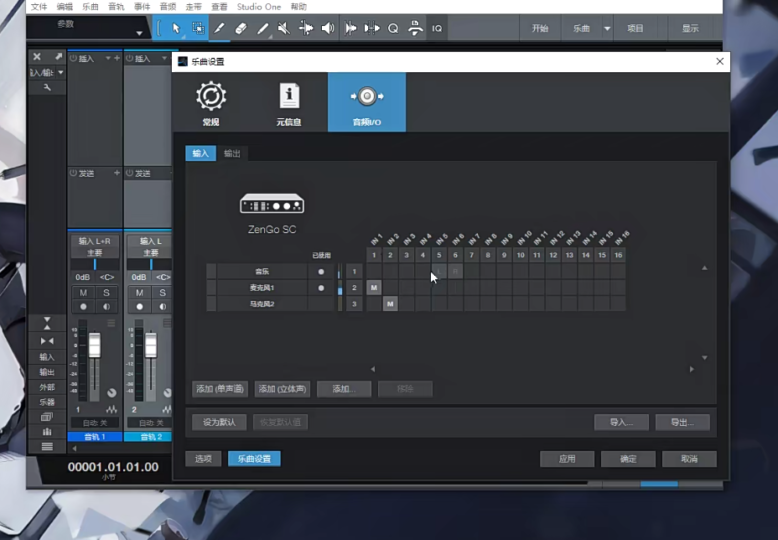The width and height of the screenshot is (778, 540).
Task: Open the 输入 L+R input selector on channel 1
Action: 94,241
